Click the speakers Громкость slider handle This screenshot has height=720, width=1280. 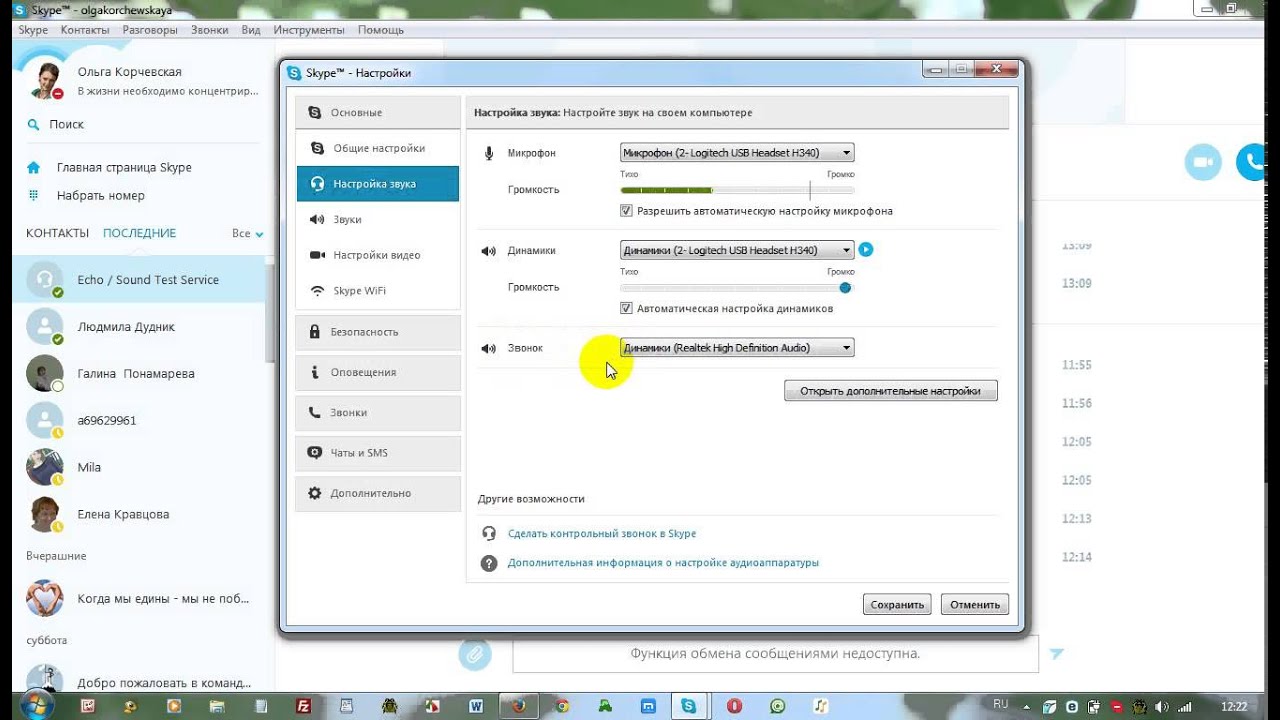[845, 287]
